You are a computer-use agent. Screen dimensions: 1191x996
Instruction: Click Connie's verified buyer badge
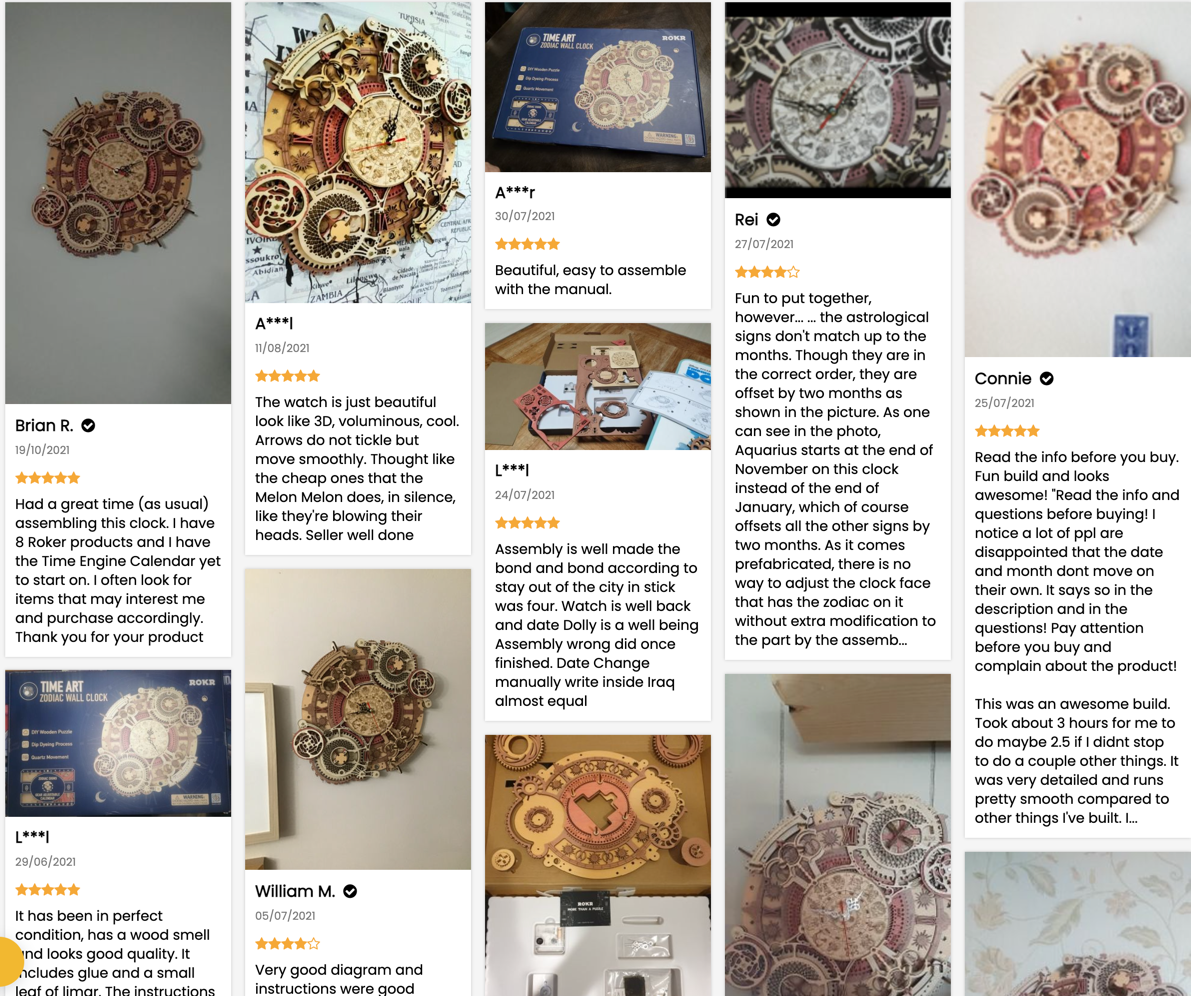(x=1046, y=379)
